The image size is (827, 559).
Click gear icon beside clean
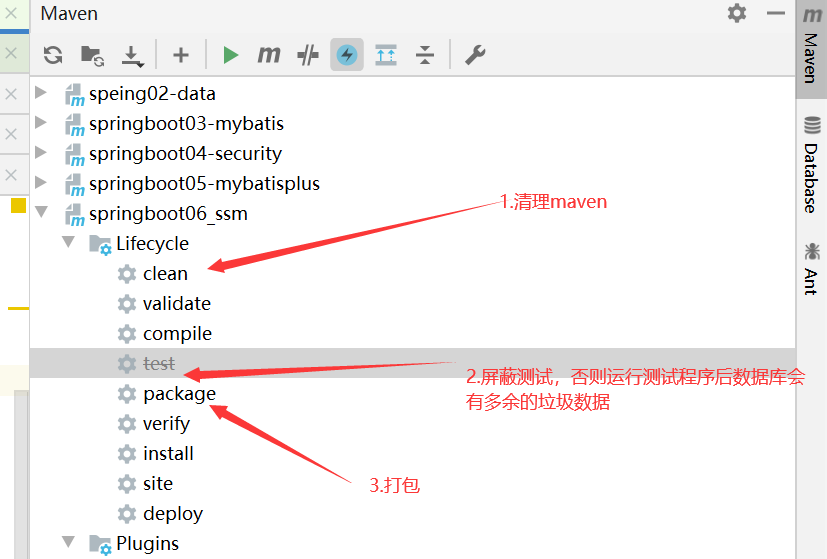tap(127, 274)
